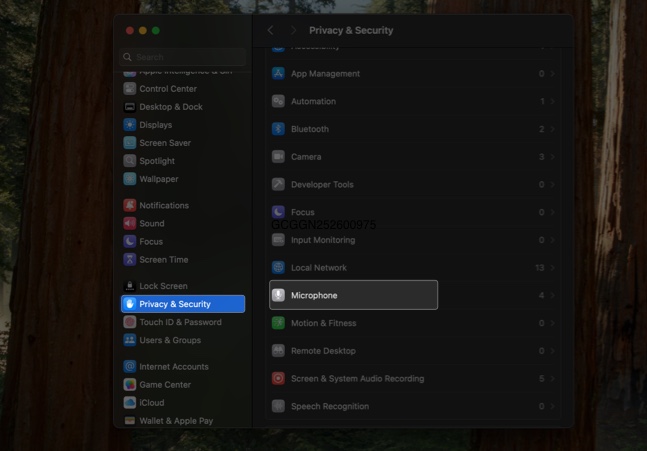This screenshot has height=451, width=647.
Task: Click the Automation gears icon
Action: click(278, 101)
